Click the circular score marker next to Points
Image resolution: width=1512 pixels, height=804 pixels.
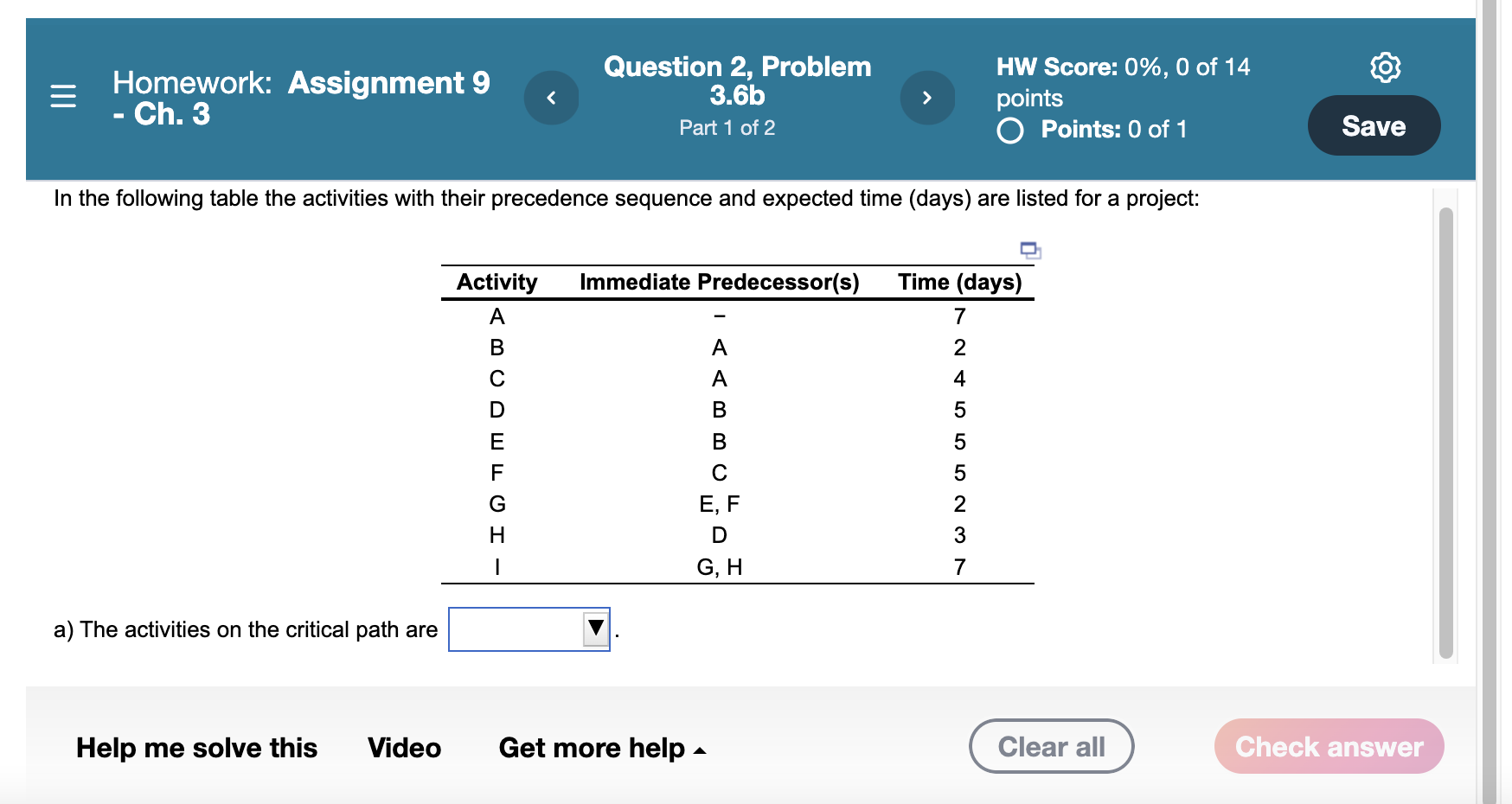click(x=1009, y=130)
